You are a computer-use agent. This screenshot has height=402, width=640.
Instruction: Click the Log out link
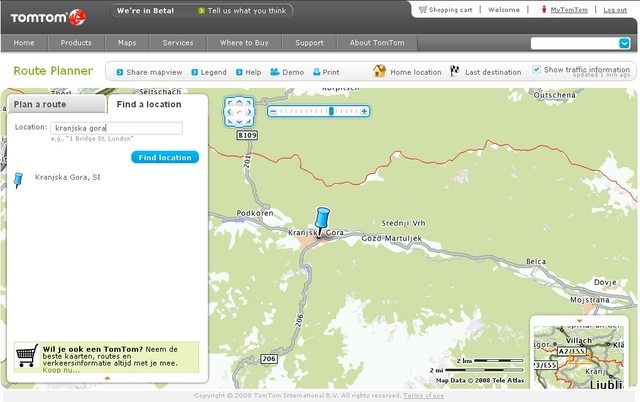[615, 10]
